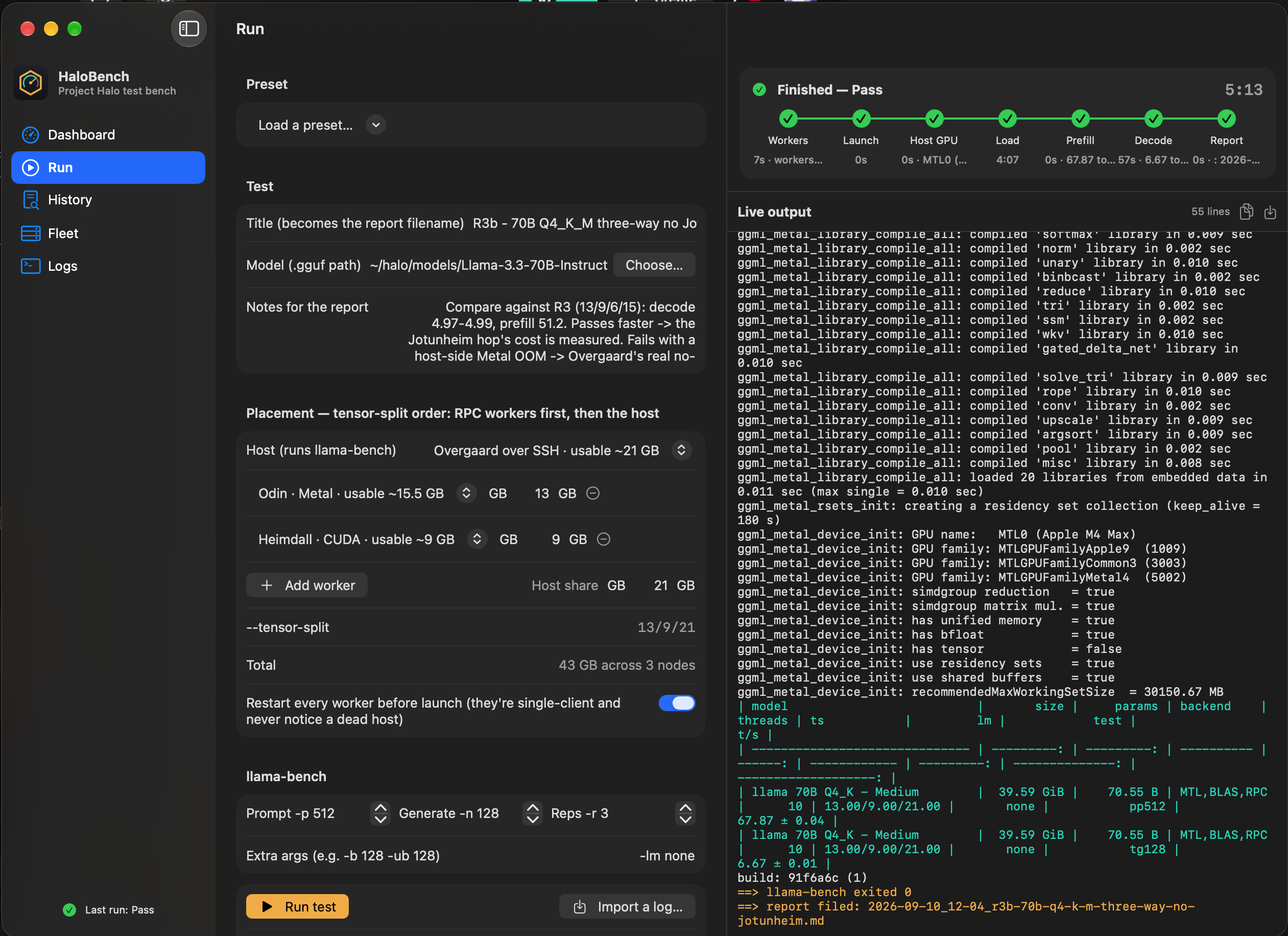
Task: Open the Dashboard section
Action: coord(108,135)
